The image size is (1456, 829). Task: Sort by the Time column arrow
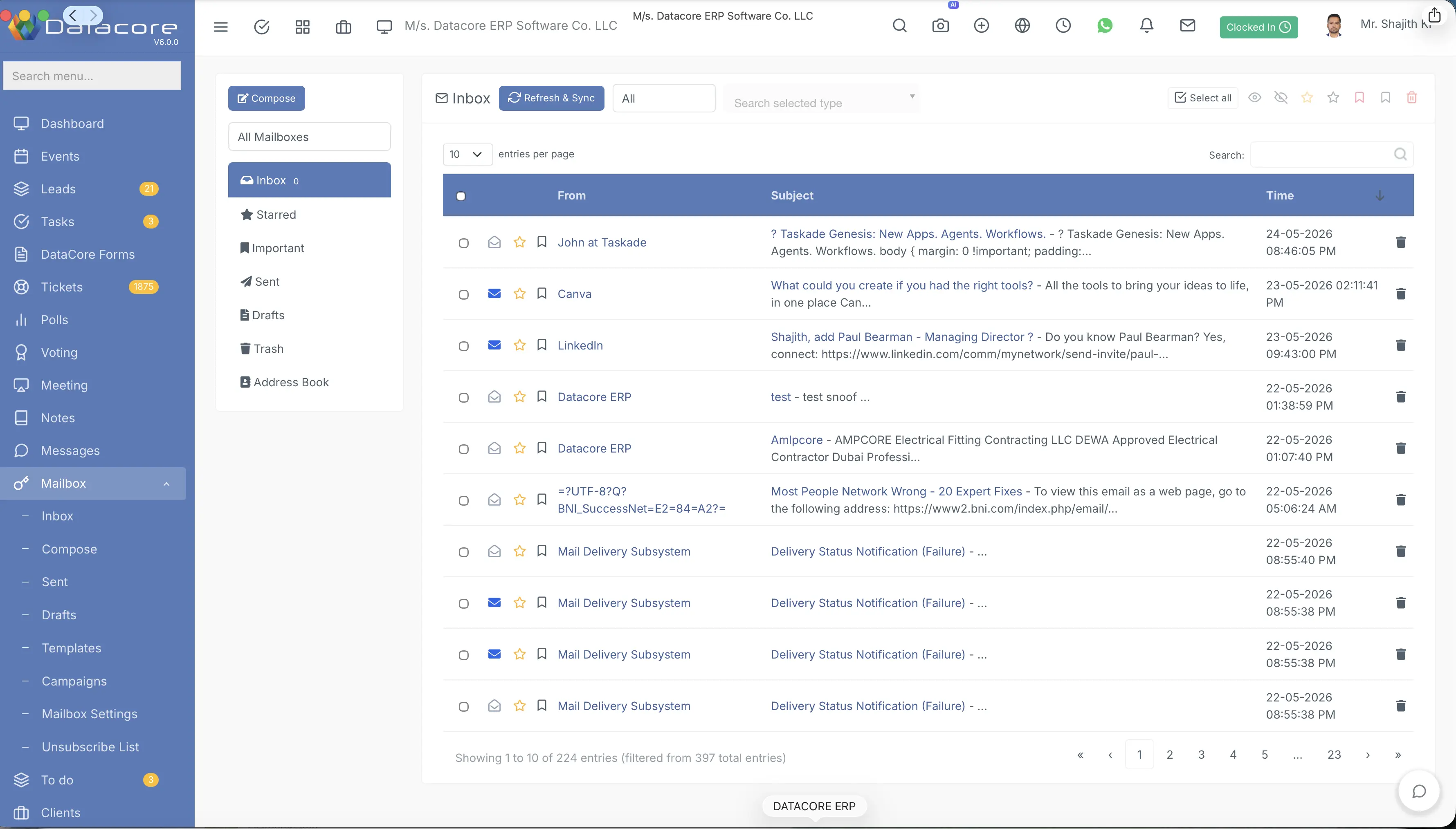click(x=1379, y=195)
